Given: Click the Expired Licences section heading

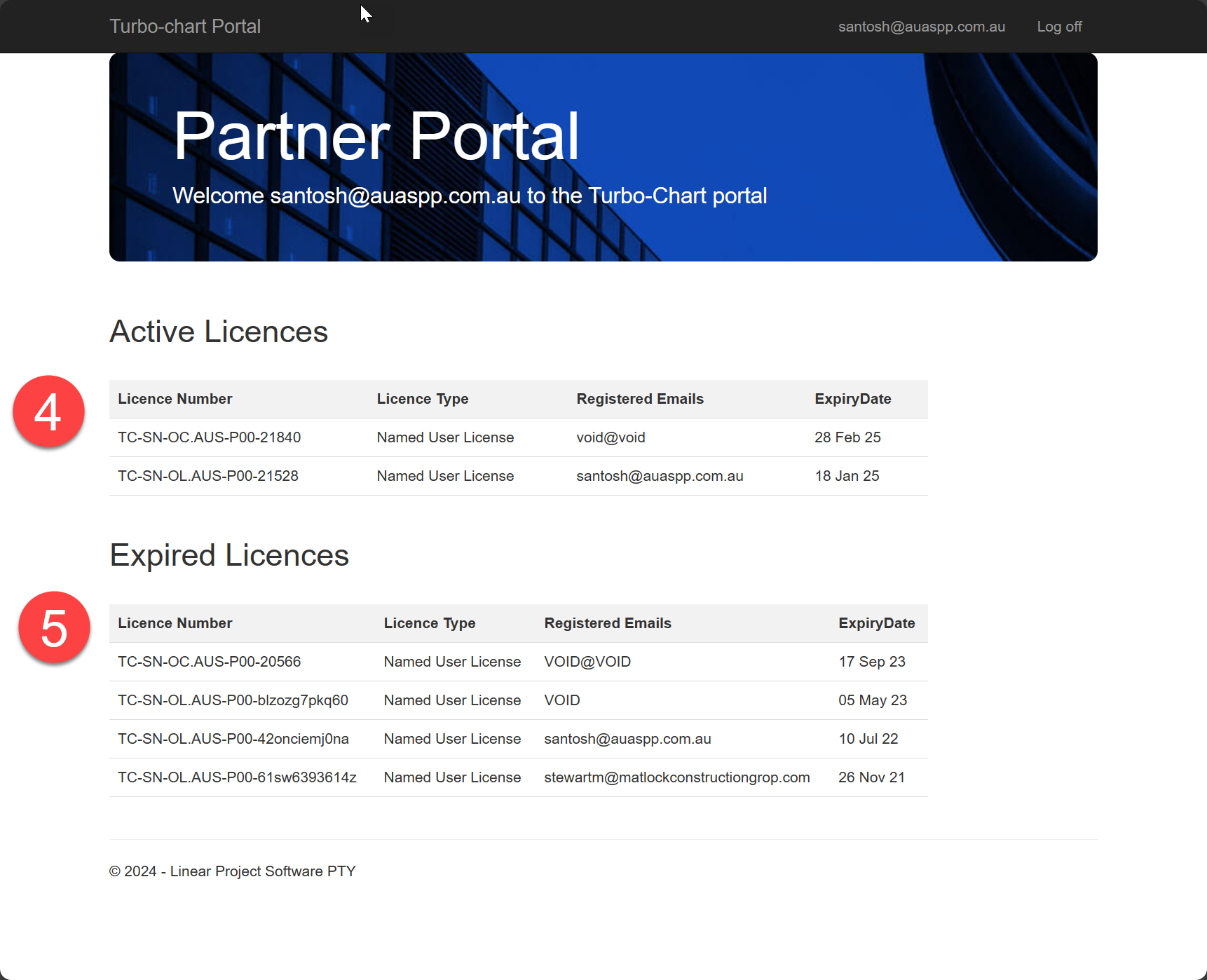Looking at the screenshot, I should pyautogui.click(x=229, y=555).
